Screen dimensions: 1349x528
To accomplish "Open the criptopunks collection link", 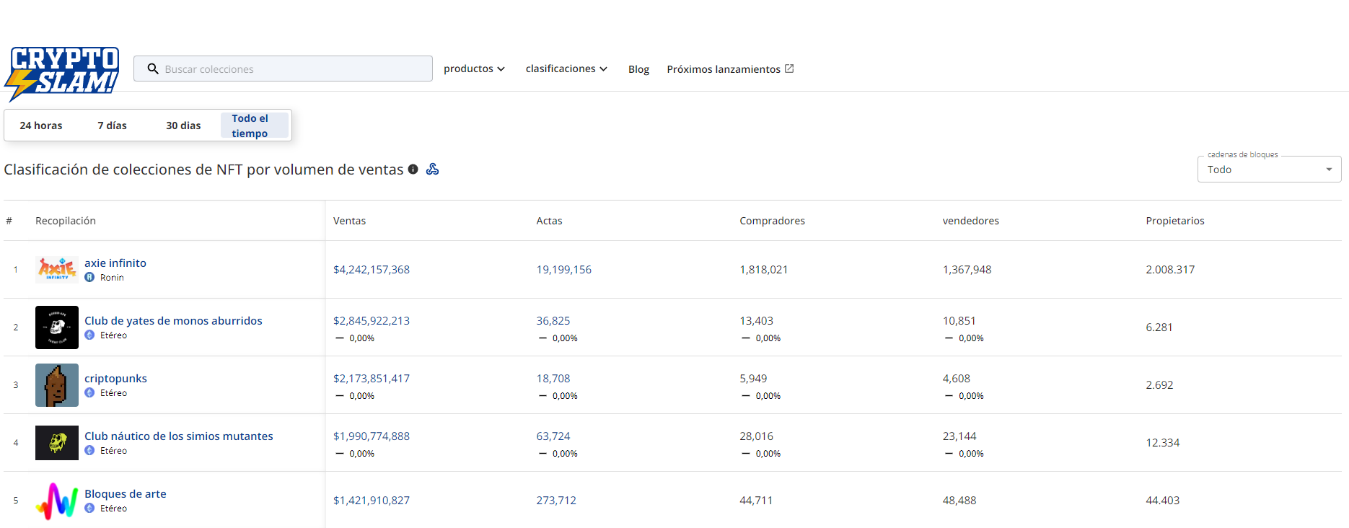I will [x=115, y=379].
